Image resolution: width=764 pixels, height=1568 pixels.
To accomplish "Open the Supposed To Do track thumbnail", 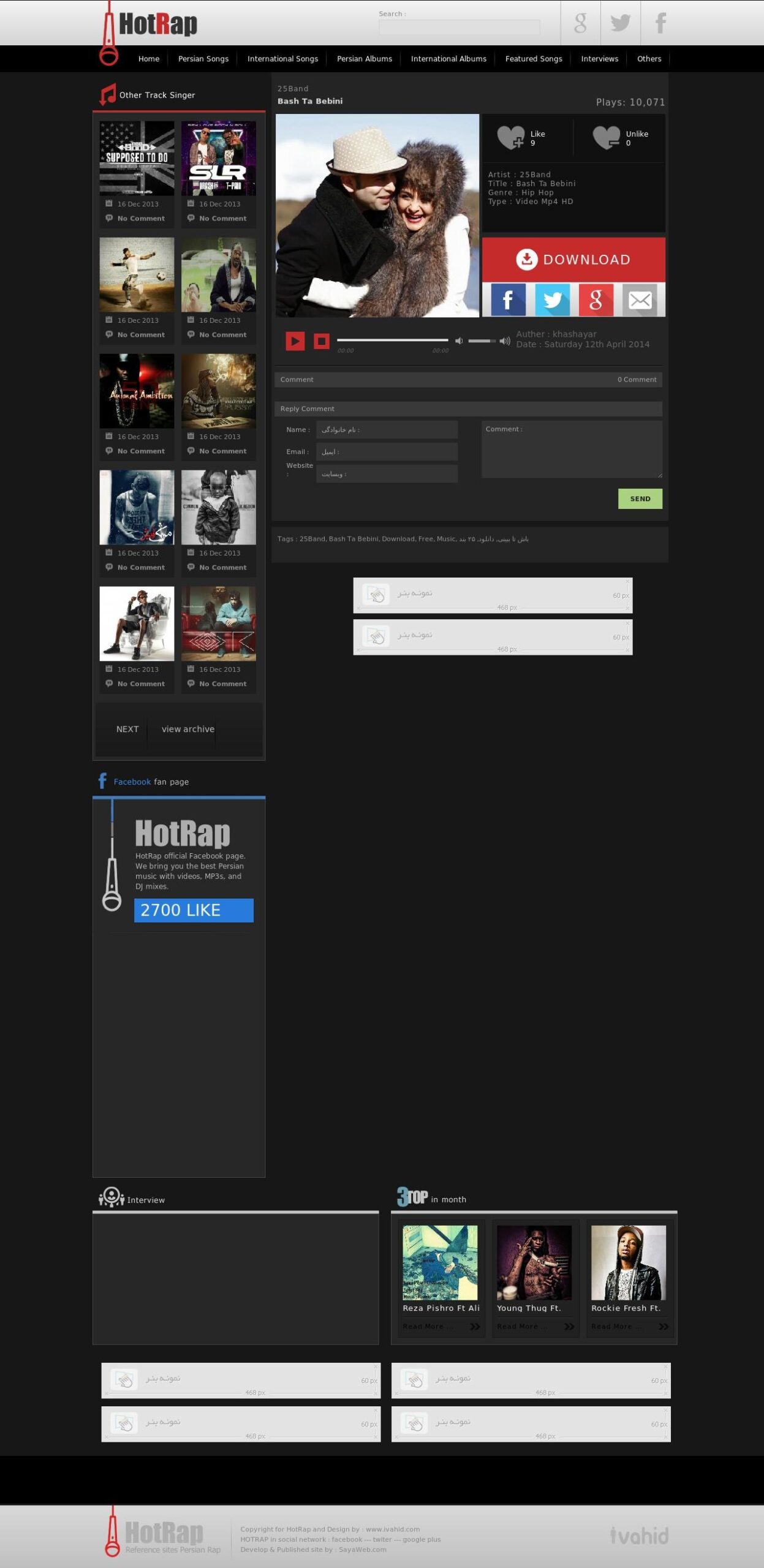I will pos(137,158).
